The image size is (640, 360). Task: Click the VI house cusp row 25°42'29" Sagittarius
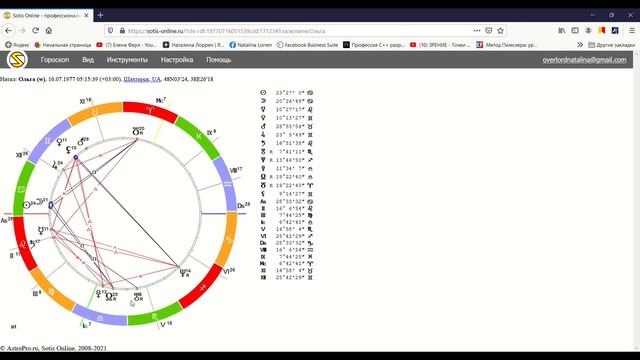point(287,236)
